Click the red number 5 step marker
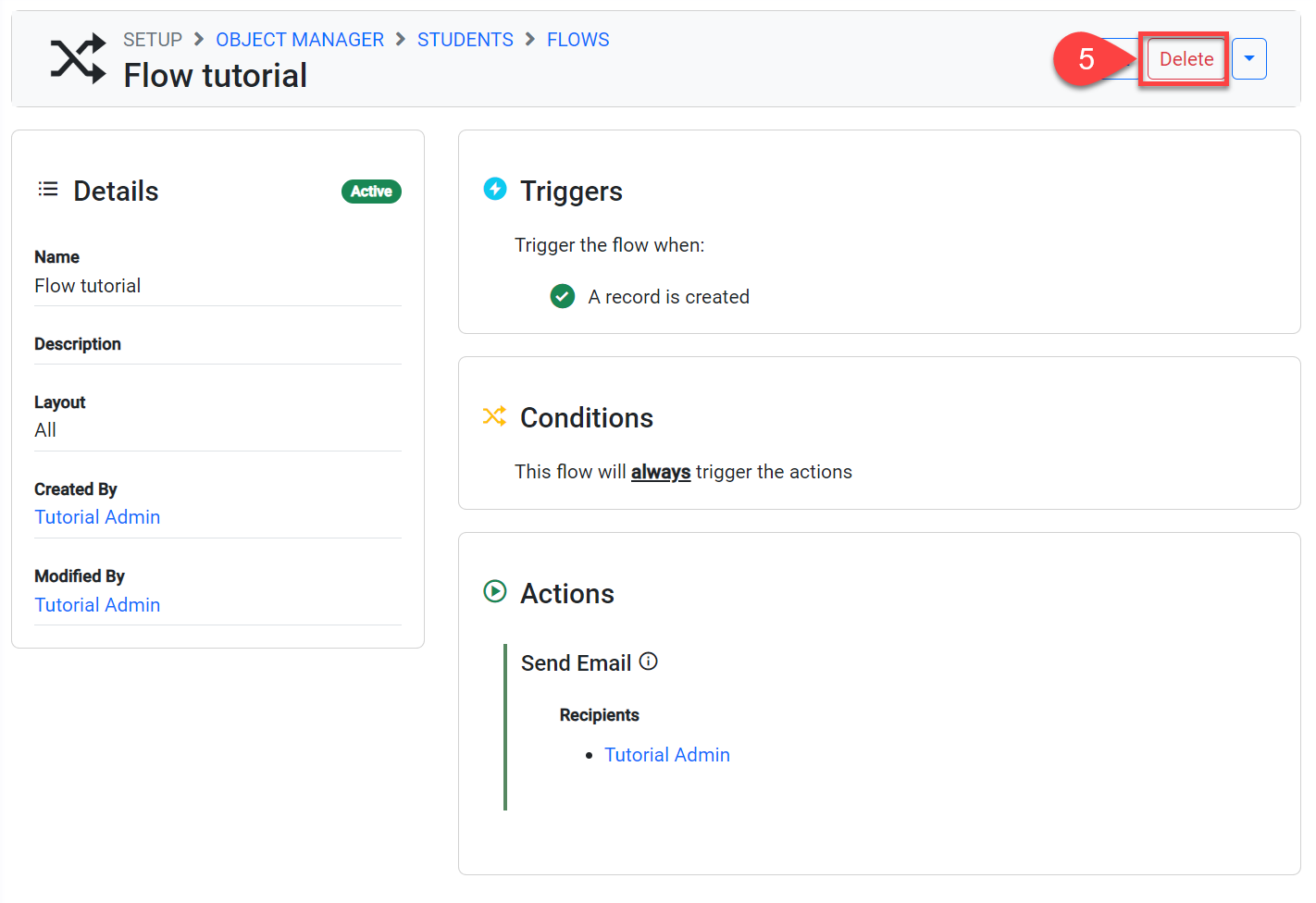Image resolution: width=1316 pixels, height=903 pixels. 1086,59
